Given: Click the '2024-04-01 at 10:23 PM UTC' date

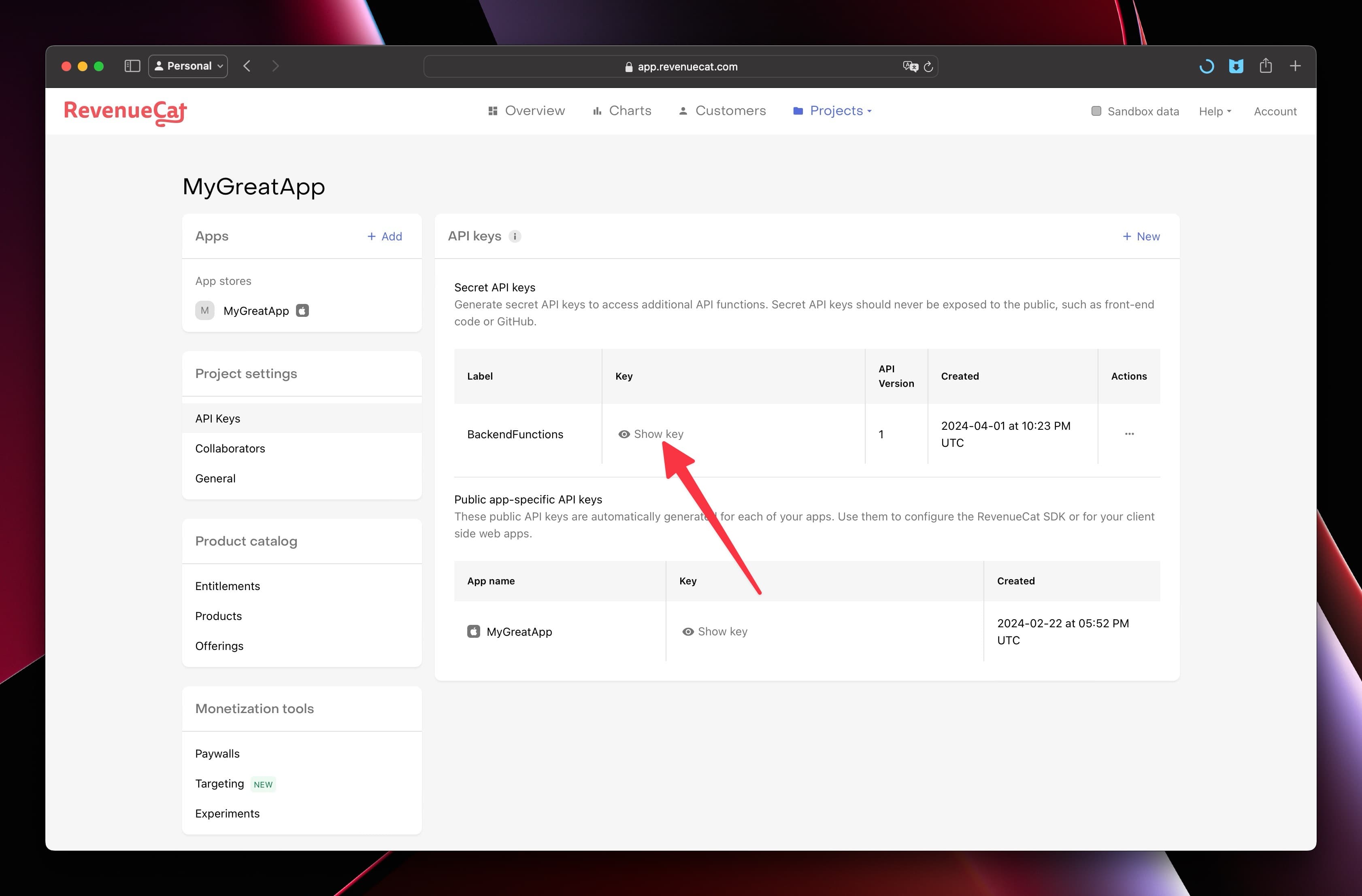Looking at the screenshot, I should pos(1005,434).
